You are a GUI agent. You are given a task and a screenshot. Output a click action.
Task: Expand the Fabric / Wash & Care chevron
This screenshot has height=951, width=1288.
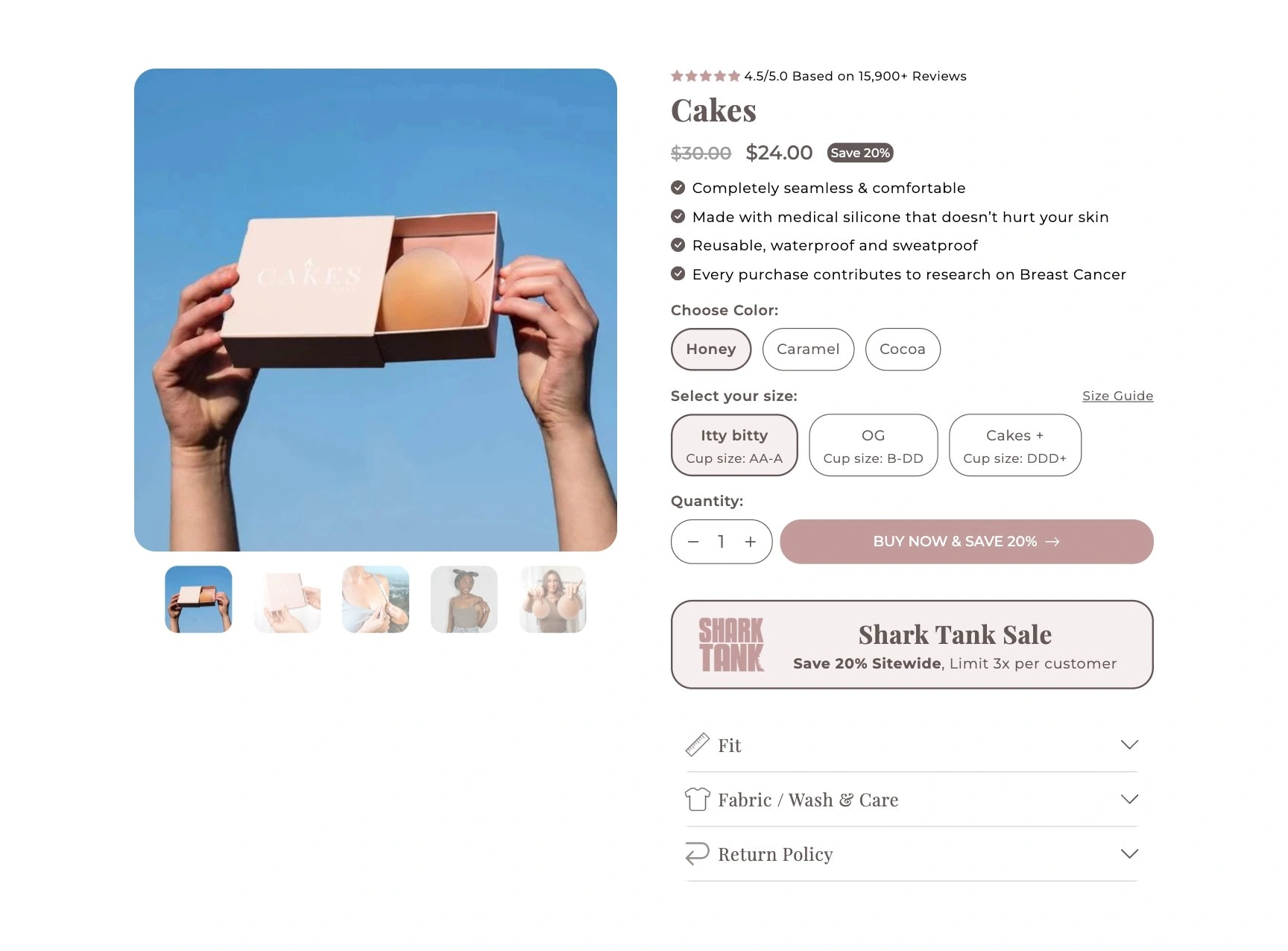click(1129, 799)
